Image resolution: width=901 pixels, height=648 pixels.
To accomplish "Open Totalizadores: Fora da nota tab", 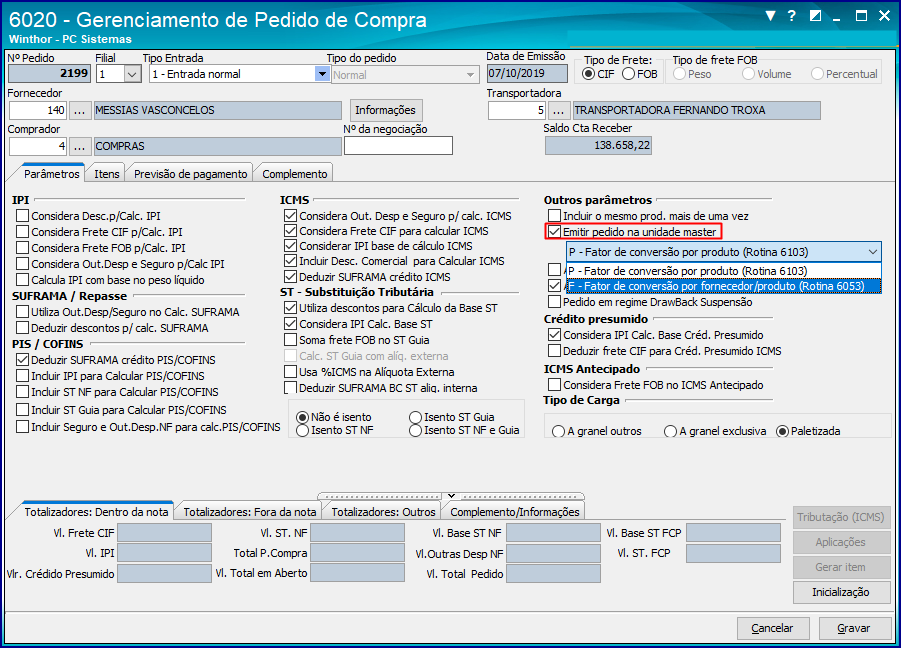I will [x=249, y=512].
